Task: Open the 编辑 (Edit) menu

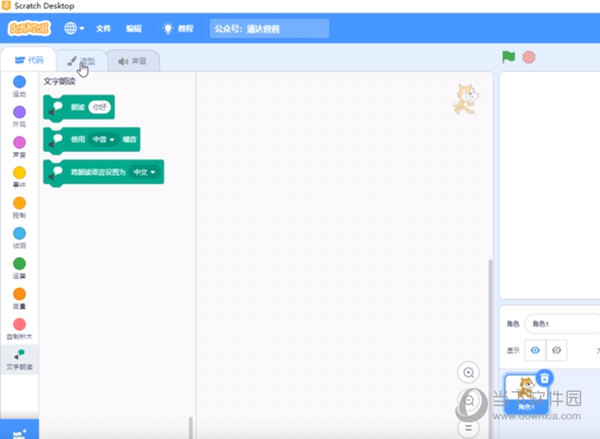Action: 134,29
